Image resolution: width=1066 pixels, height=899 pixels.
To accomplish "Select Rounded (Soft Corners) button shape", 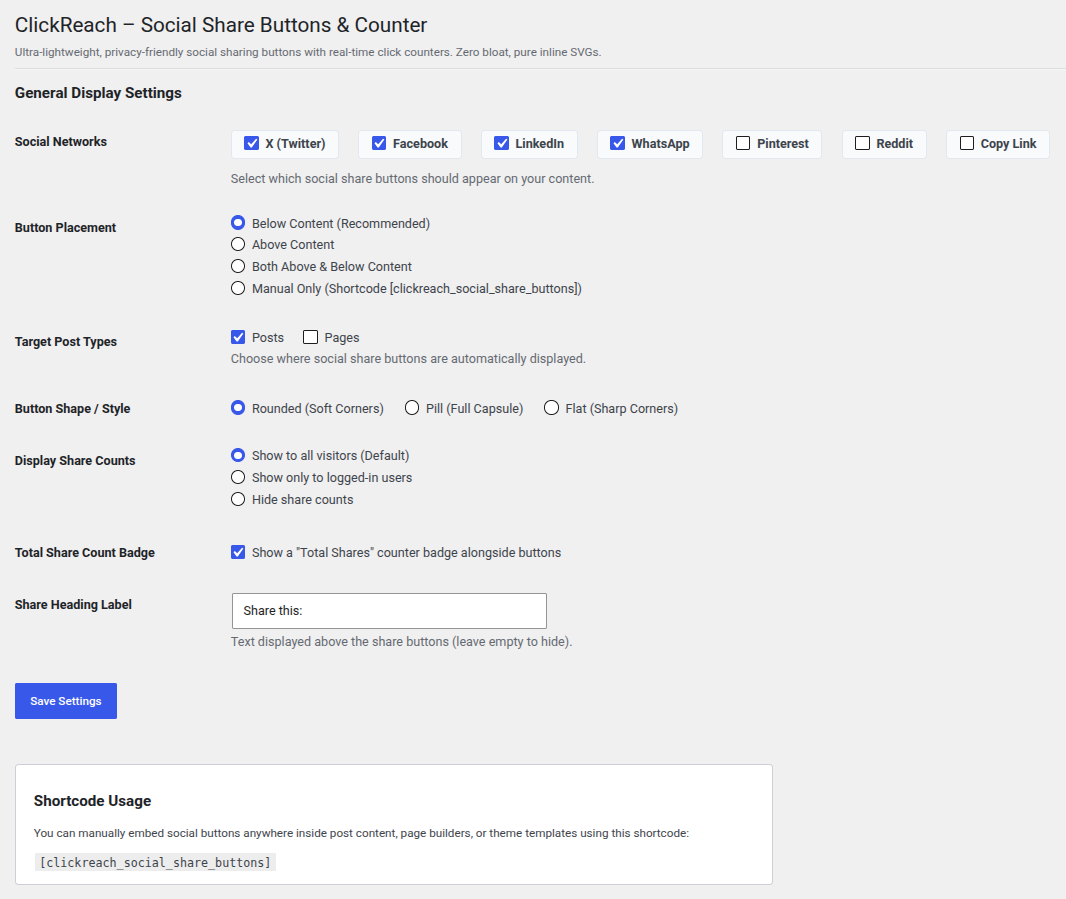I will point(238,408).
